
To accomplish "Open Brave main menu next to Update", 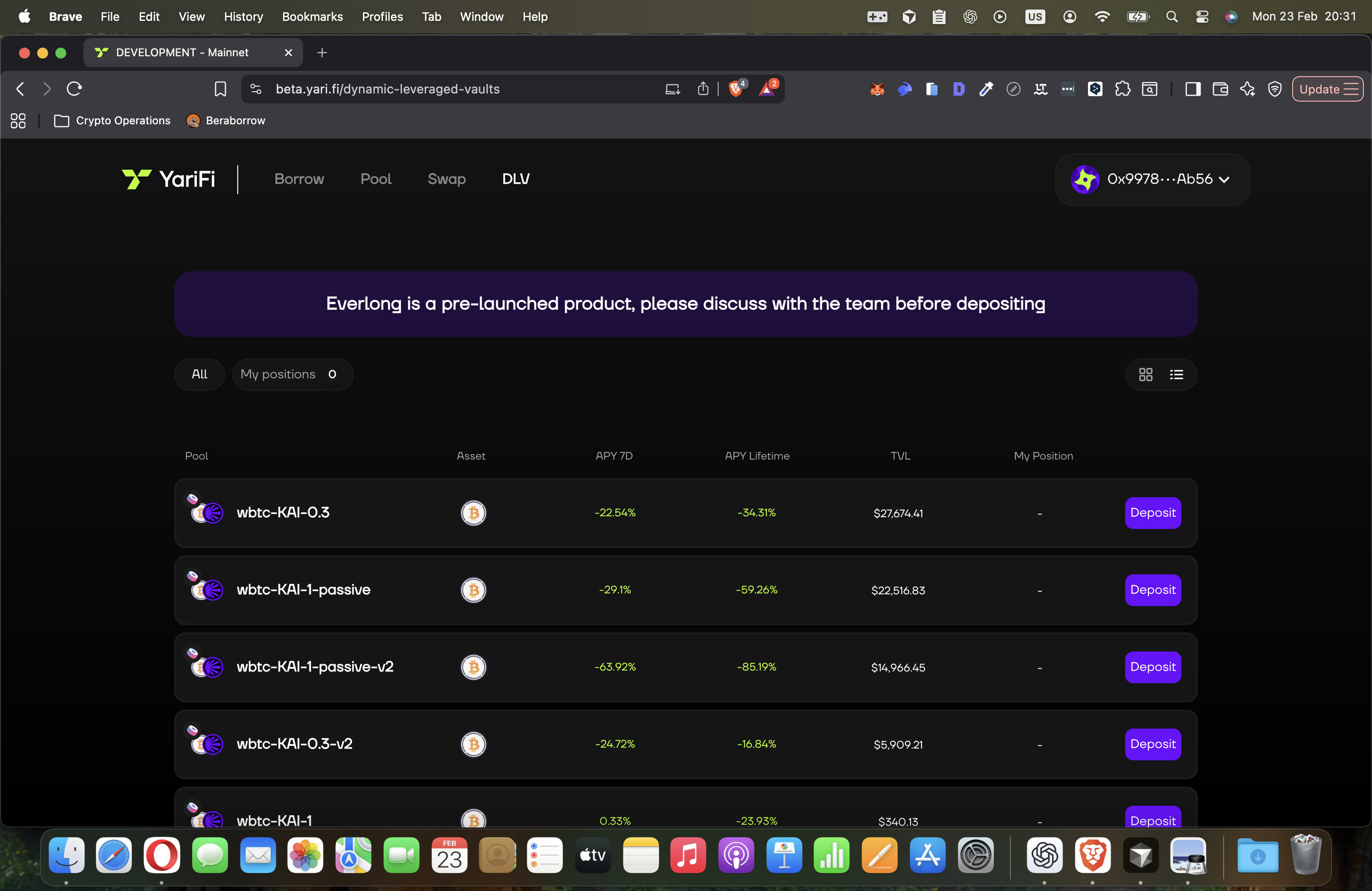I will coord(1351,89).
